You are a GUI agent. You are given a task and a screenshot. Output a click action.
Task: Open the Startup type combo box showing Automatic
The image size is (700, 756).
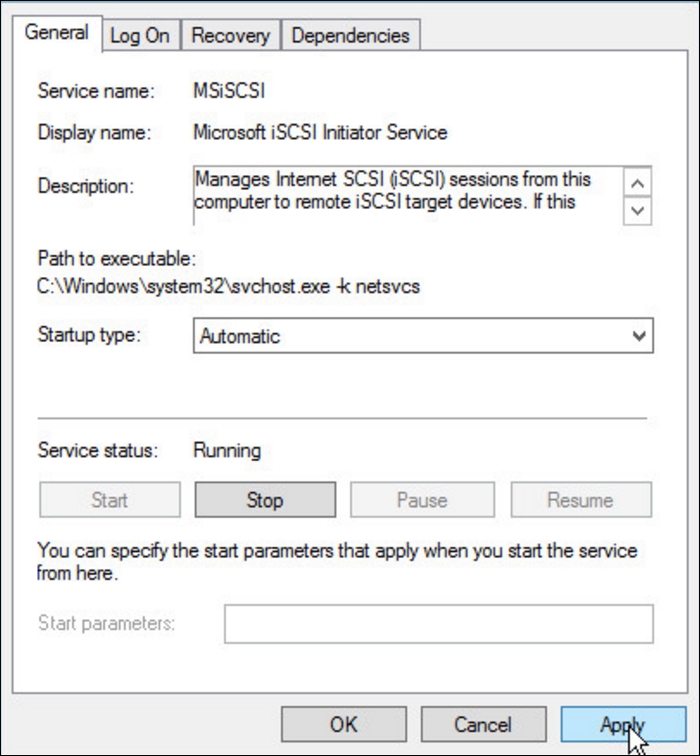pyautogui.click(x=410, y=336)
